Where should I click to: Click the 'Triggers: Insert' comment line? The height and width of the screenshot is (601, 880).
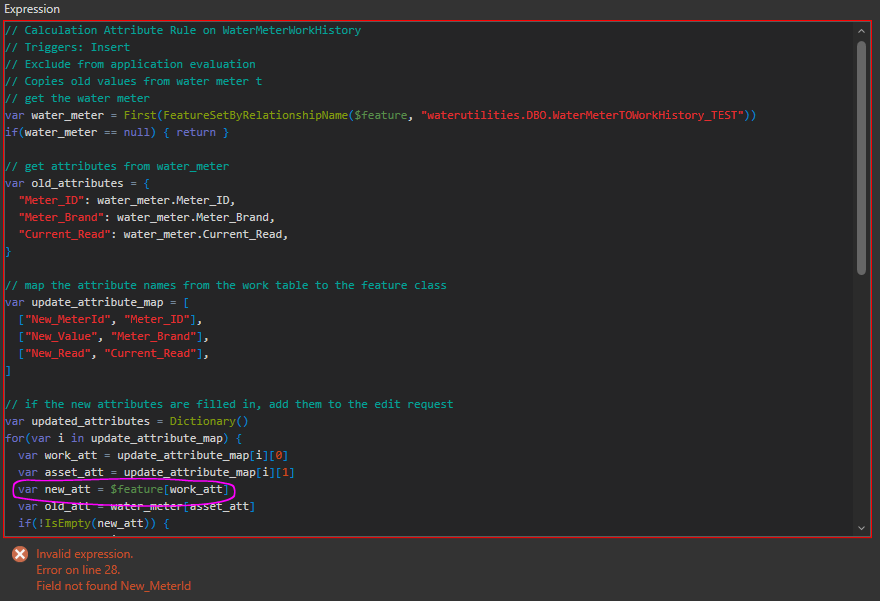pyautogui.click(x=67, y=47)
